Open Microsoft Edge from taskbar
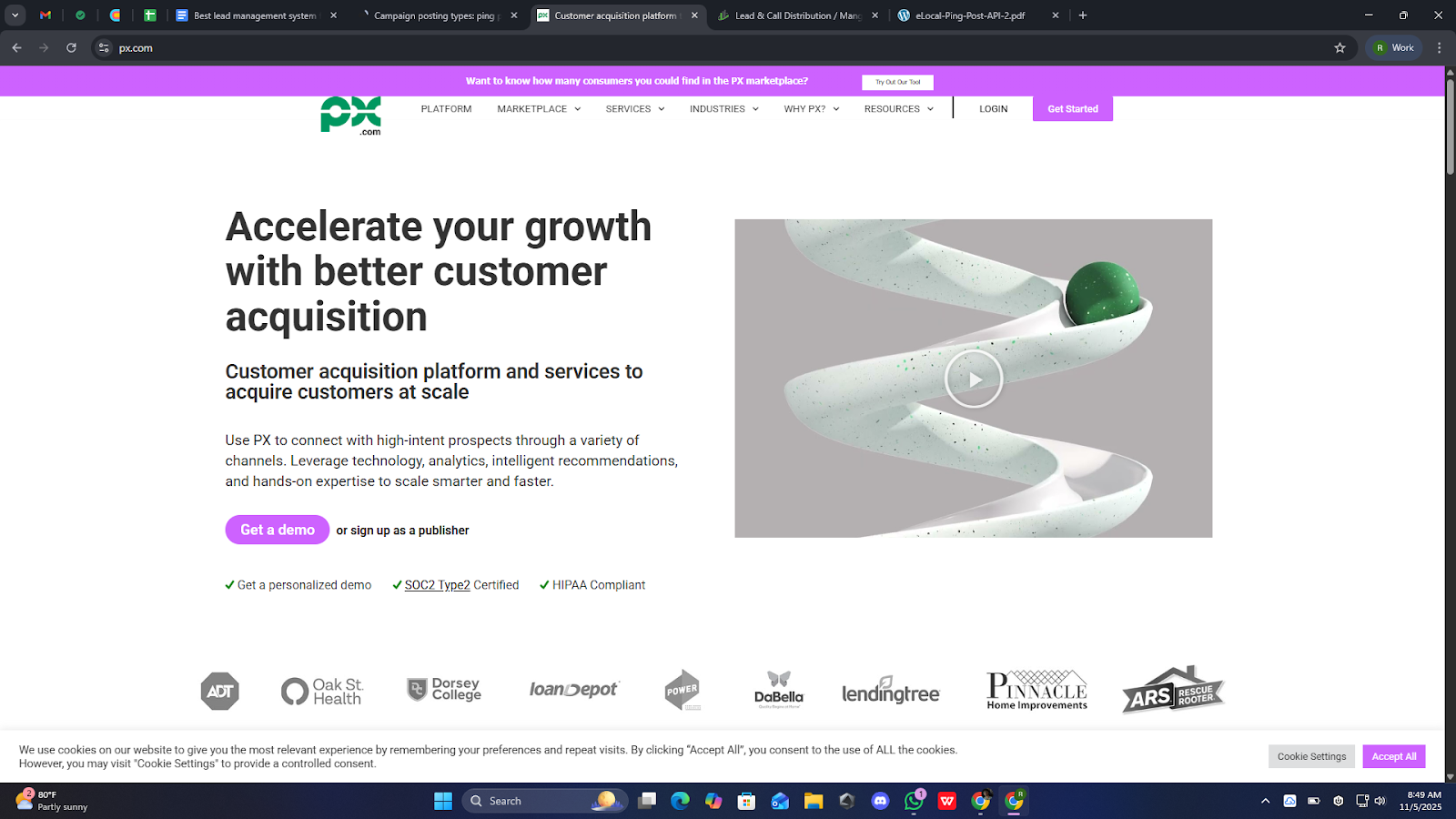 tap(680, 801)
